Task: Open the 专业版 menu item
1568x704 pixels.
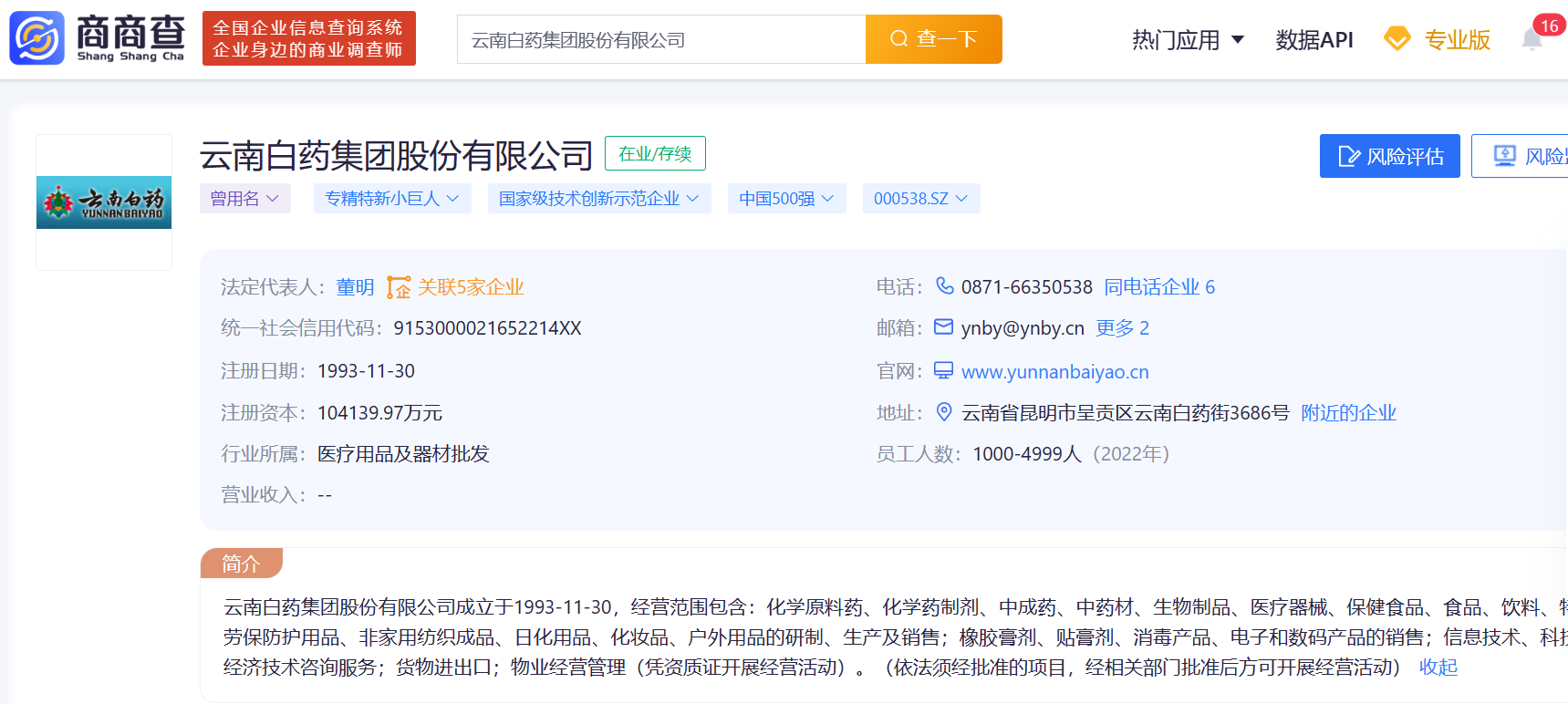Action: point(1458,39)
